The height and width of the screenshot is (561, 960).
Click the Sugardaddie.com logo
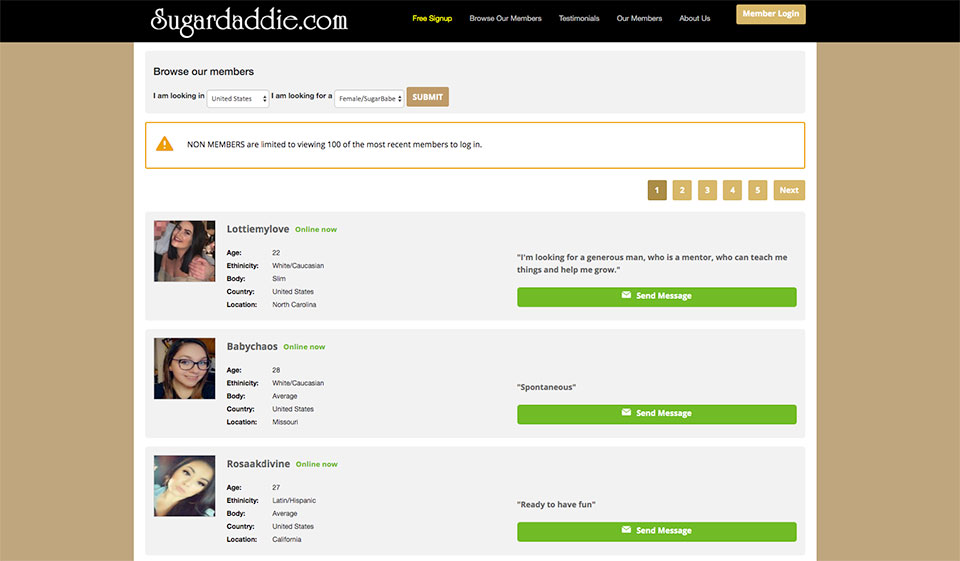tap(249, 20)
